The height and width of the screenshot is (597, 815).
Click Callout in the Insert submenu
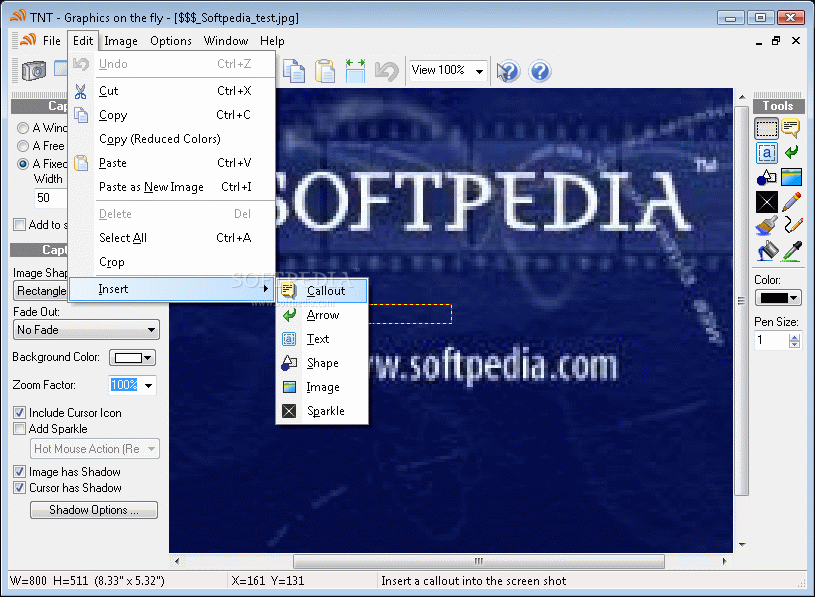(x=322, y=291)
